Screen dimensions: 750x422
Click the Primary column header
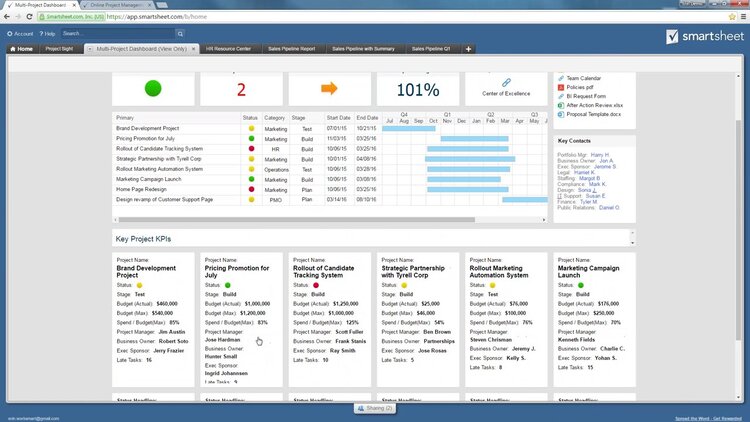tap(125, 118)
